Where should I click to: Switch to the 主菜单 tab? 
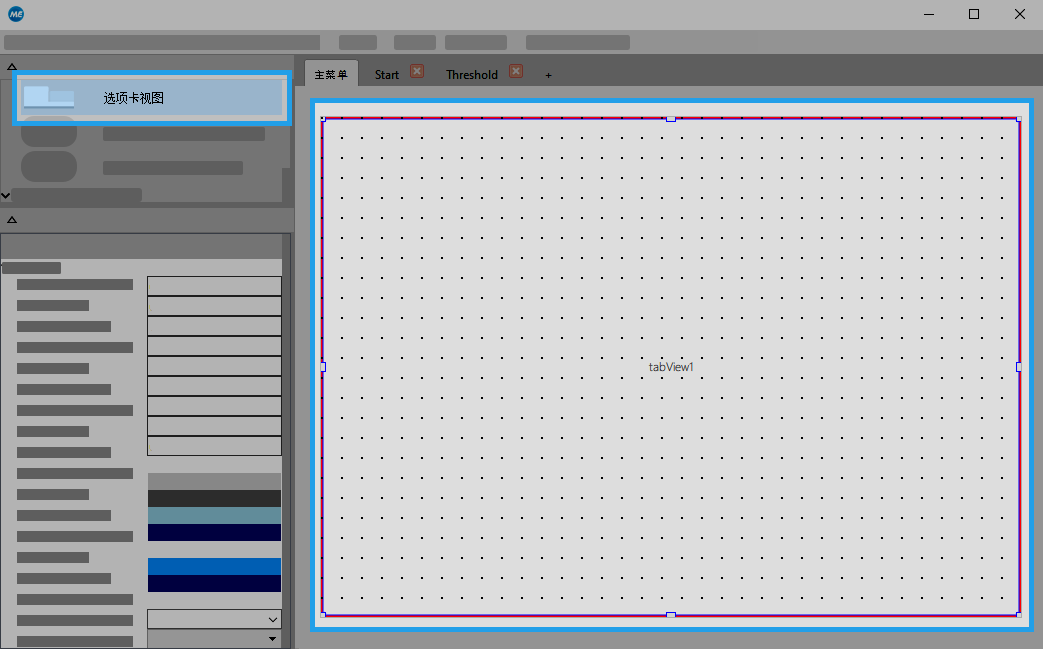click(331, 75)
